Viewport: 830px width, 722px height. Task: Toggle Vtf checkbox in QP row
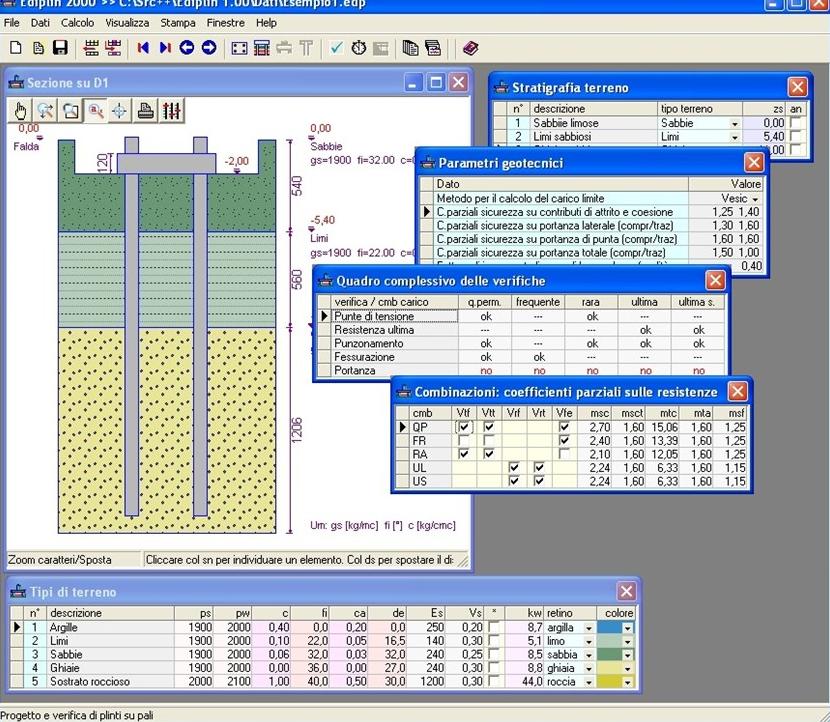tap(463, 427)
